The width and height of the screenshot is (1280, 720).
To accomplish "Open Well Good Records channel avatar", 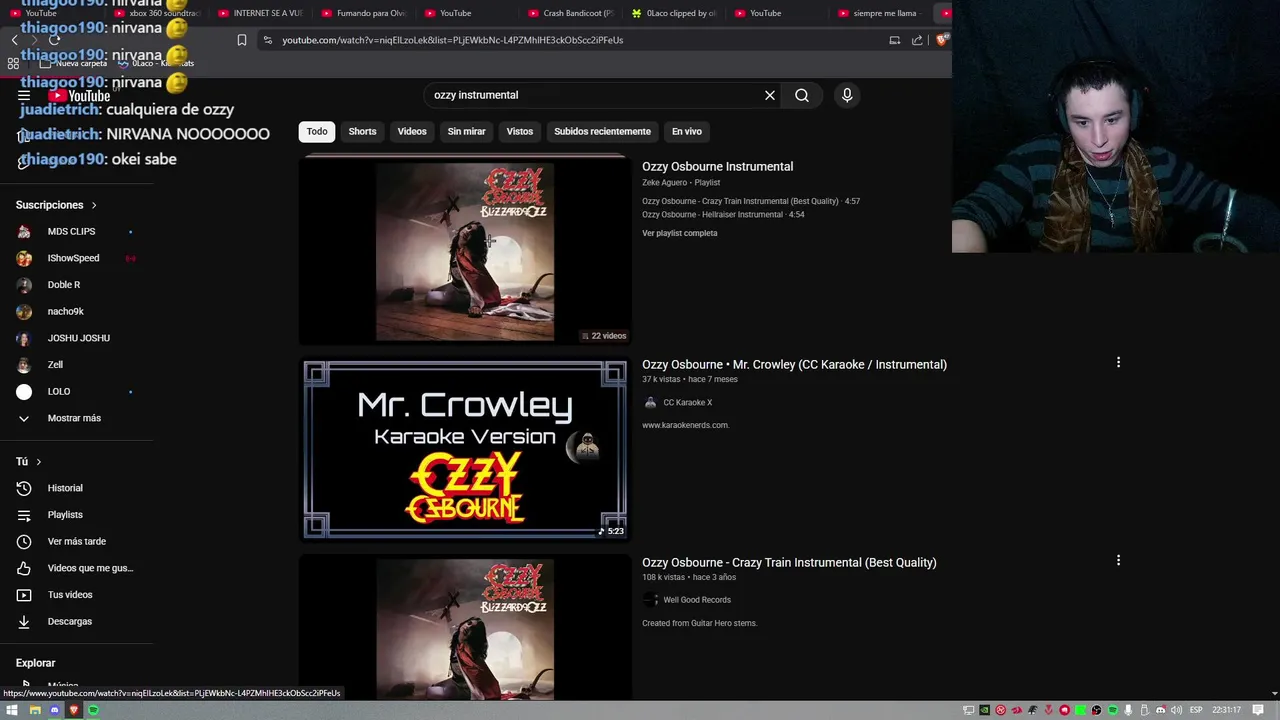I will click(x=650, y=600).
